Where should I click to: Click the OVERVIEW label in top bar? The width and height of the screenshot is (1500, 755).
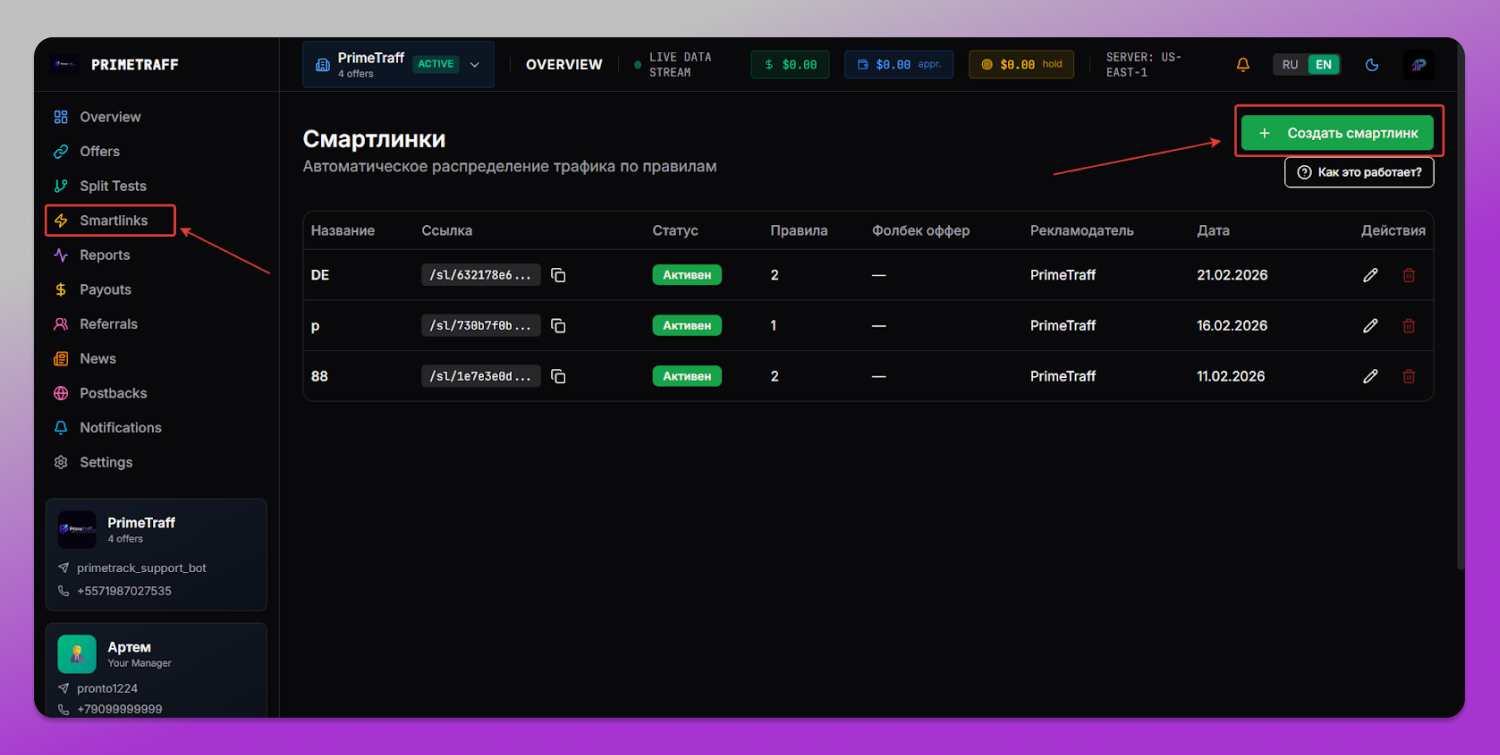pyautogui.click(x=564, y=64)
